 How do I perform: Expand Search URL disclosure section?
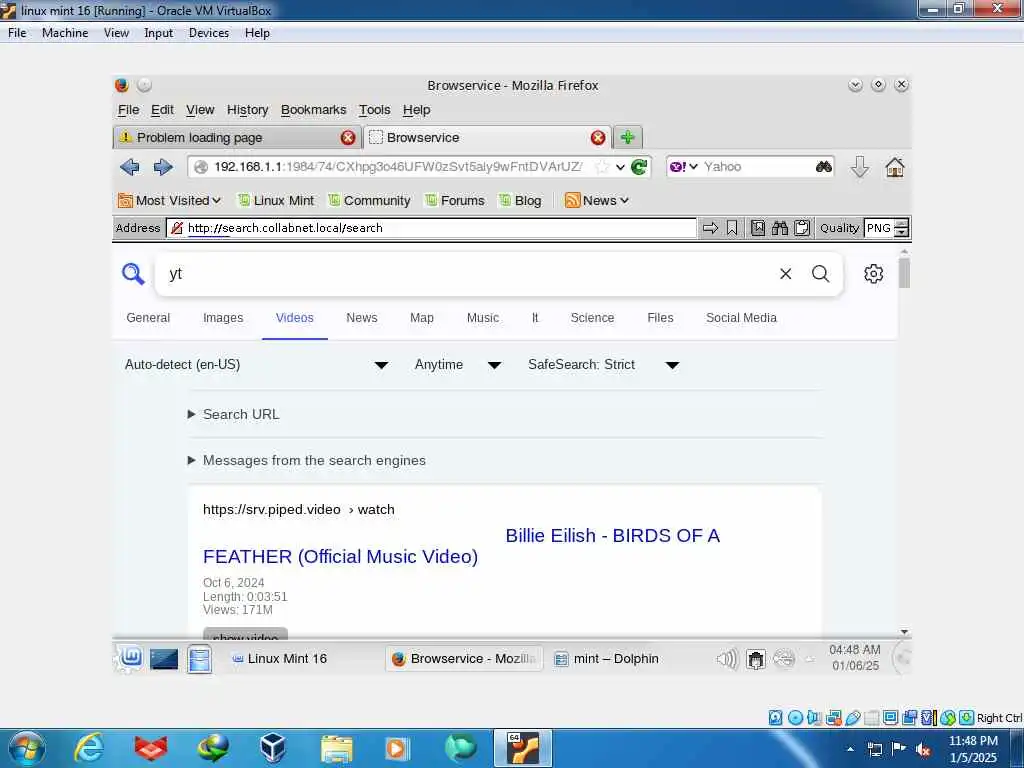pos(234,414)
